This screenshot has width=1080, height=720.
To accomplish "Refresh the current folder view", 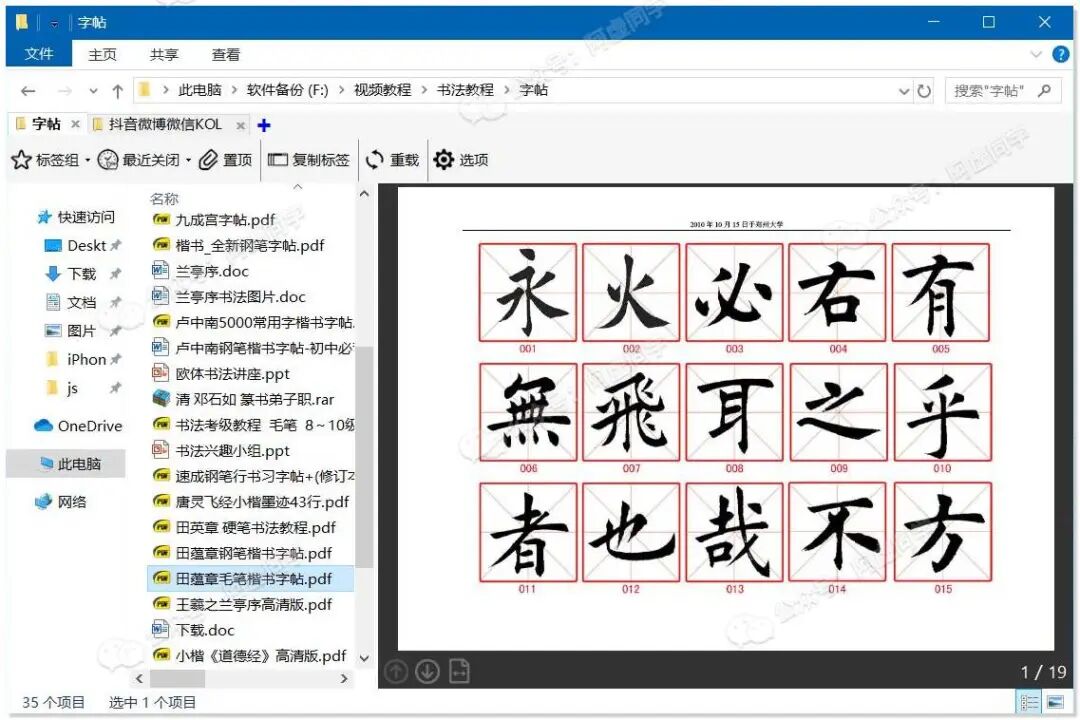I will click(924, 91).
